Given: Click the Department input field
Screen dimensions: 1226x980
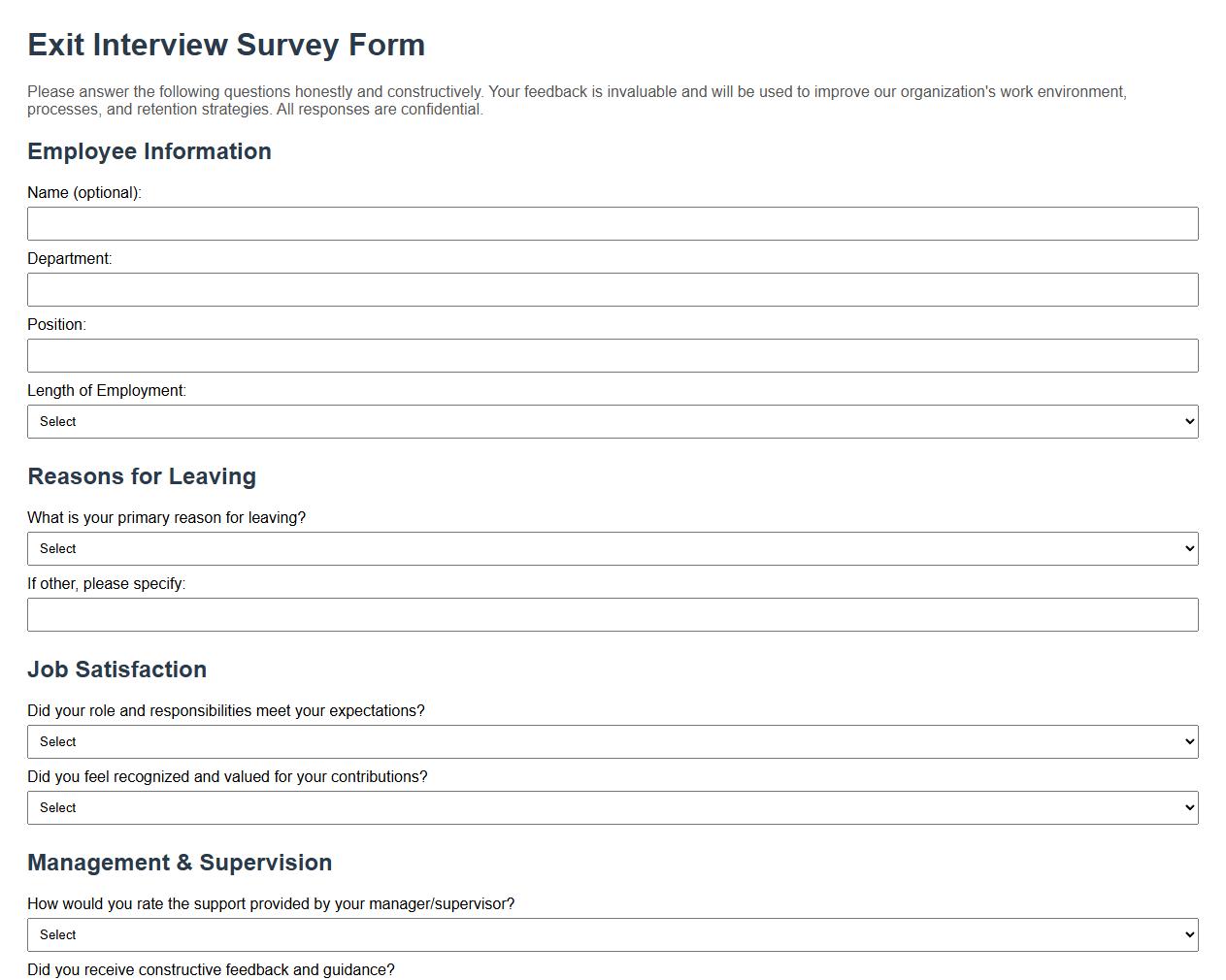Looking at the screenshot, I should (x=613, y=289).
